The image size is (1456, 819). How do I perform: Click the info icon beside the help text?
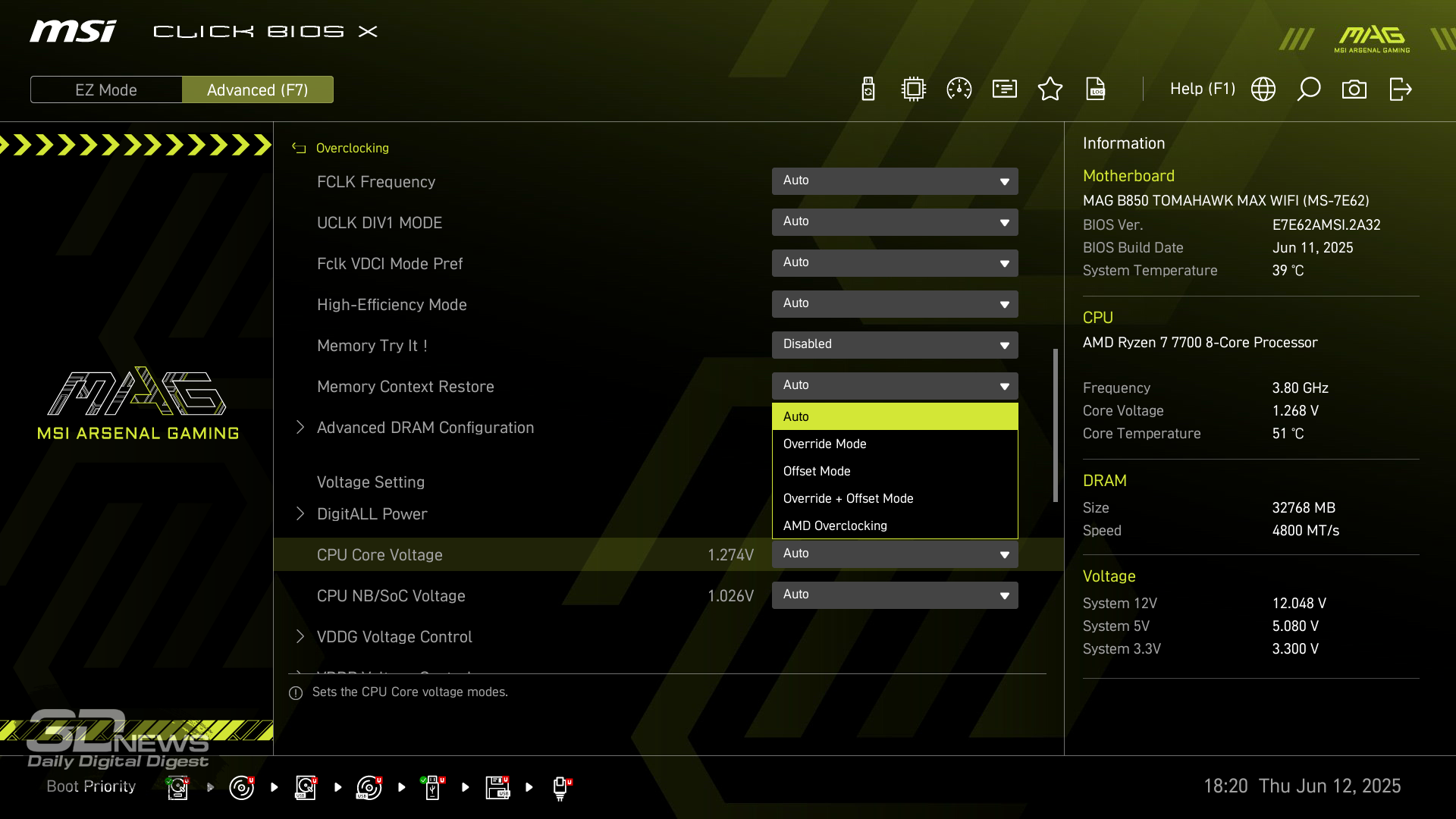click(296, 693)
